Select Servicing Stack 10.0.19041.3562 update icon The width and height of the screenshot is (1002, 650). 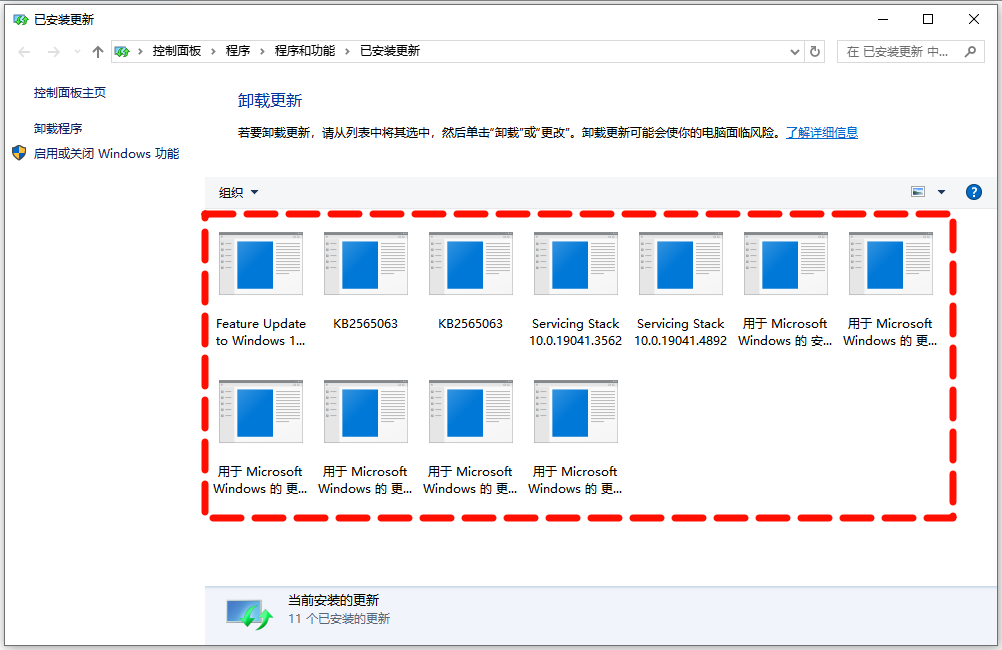[576, 263]
